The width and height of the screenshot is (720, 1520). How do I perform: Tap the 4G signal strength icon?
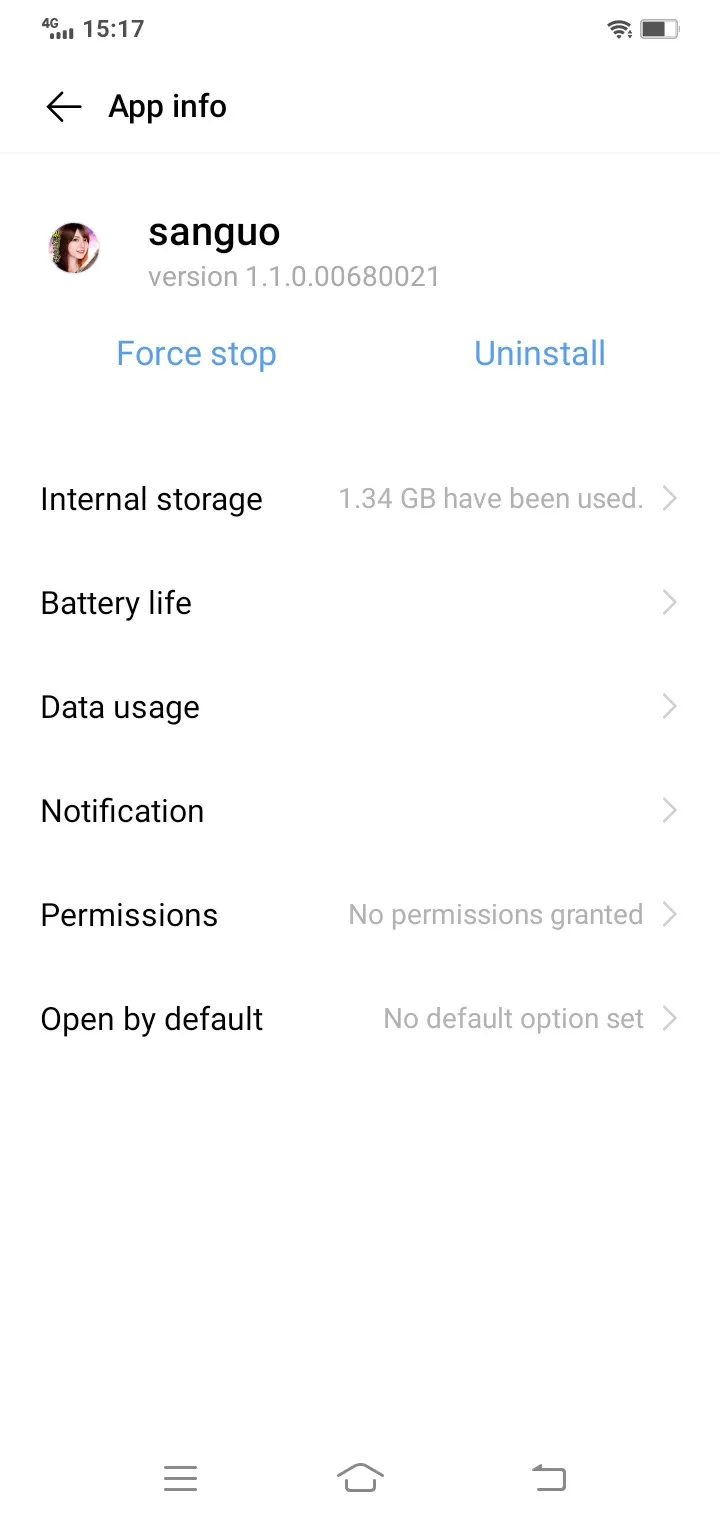pos(58,29)
